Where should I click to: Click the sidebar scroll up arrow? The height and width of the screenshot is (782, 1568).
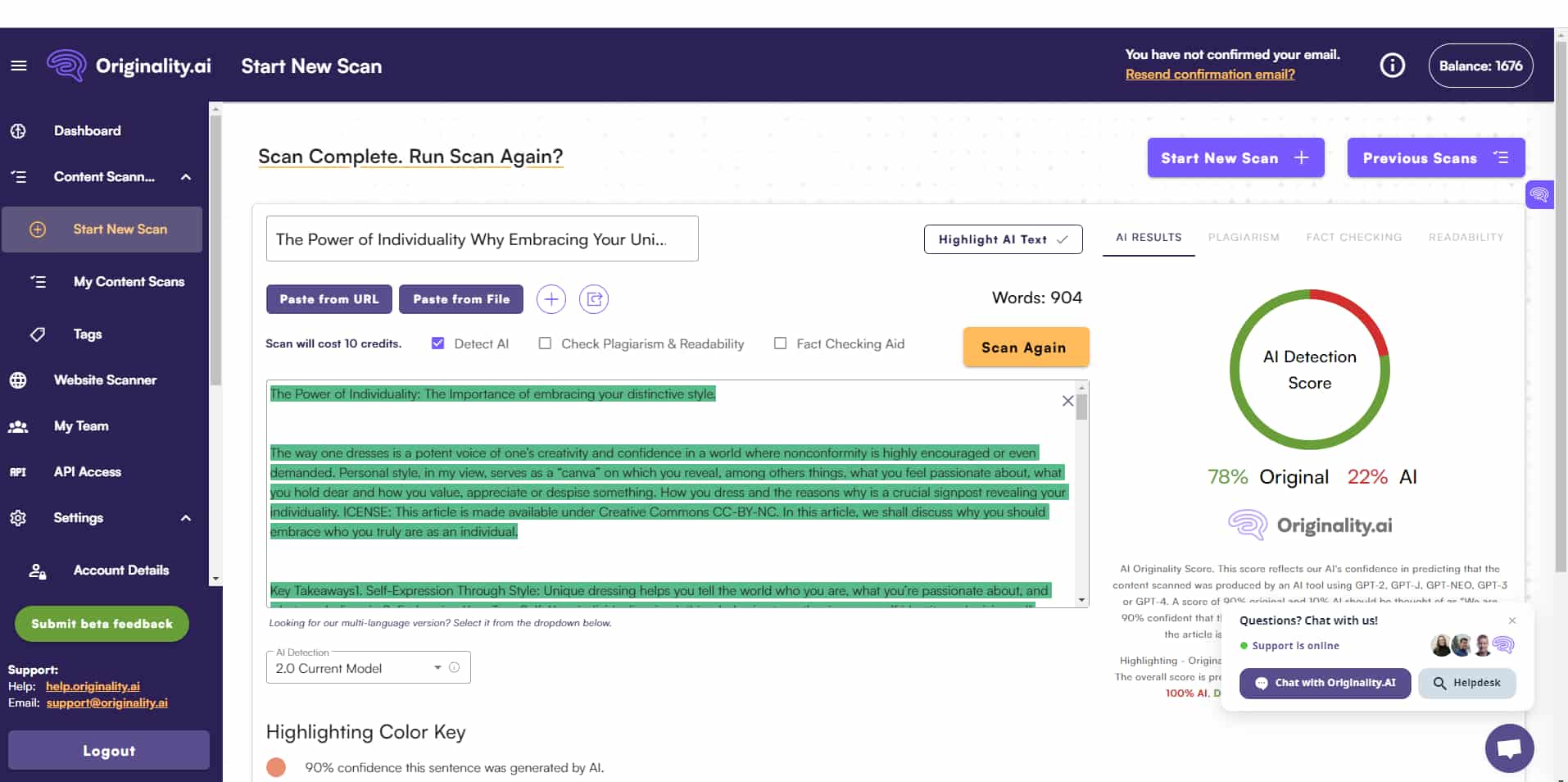215,108
